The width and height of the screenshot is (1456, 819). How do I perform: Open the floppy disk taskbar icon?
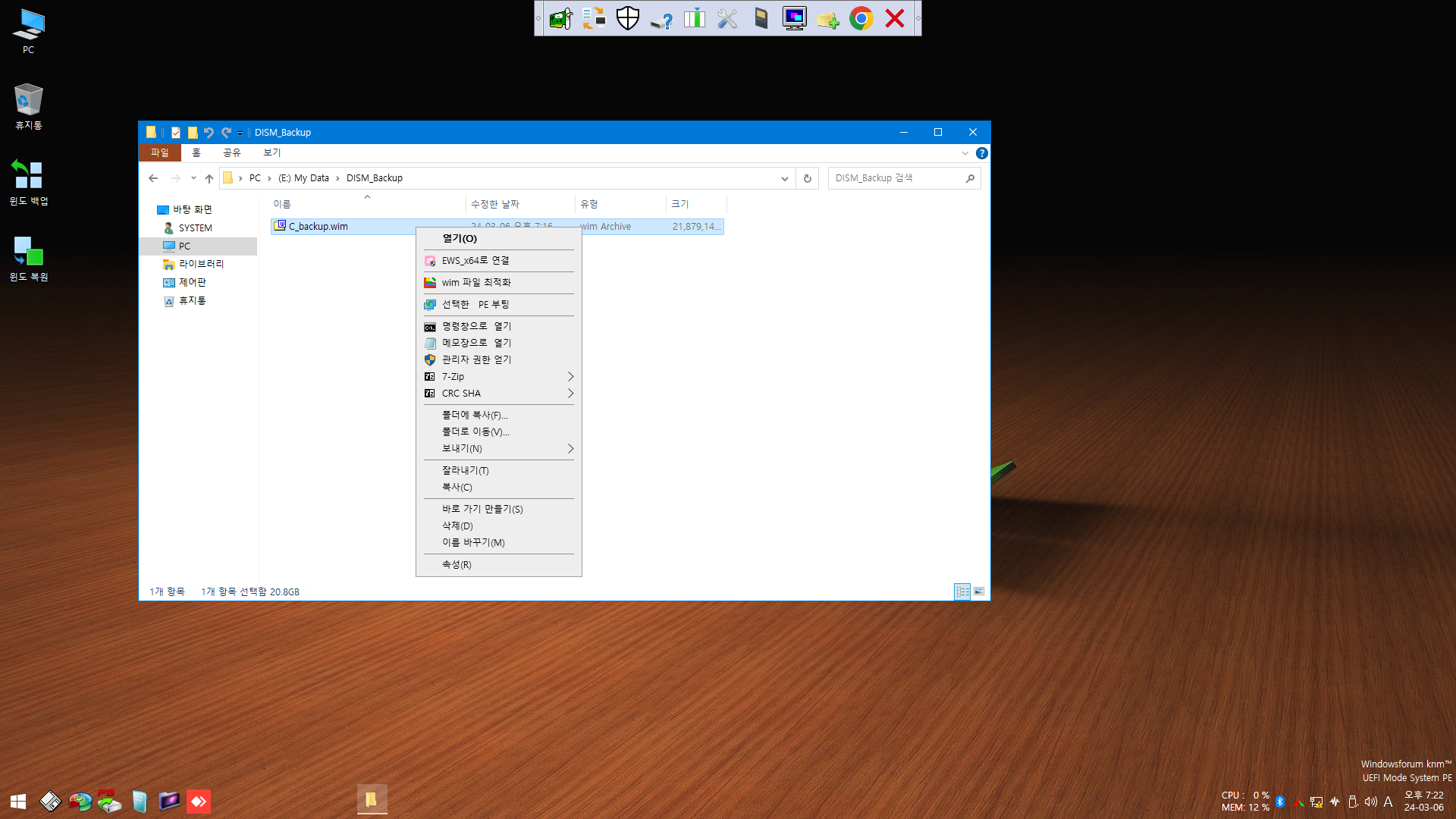[x=50, y=801]
